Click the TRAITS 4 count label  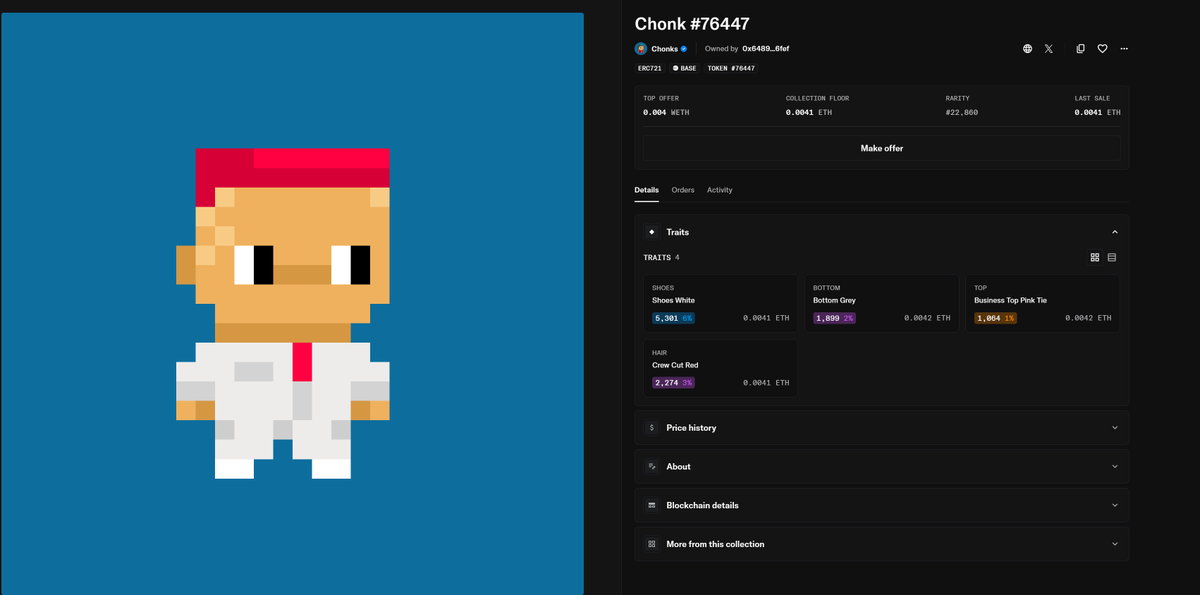click(x=661, y=257)
